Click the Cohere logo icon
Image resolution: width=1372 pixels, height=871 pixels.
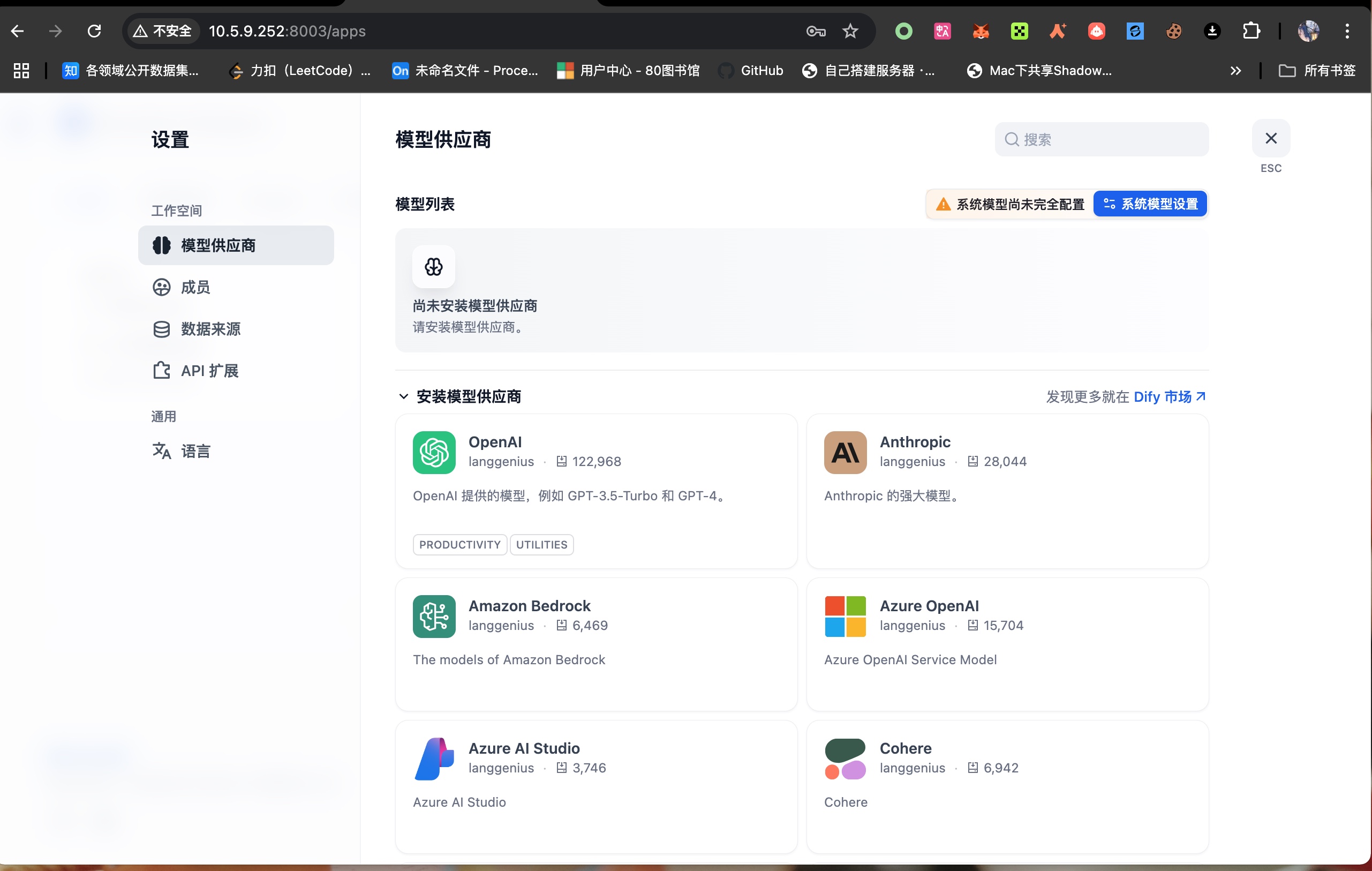(x=845, y=759)
